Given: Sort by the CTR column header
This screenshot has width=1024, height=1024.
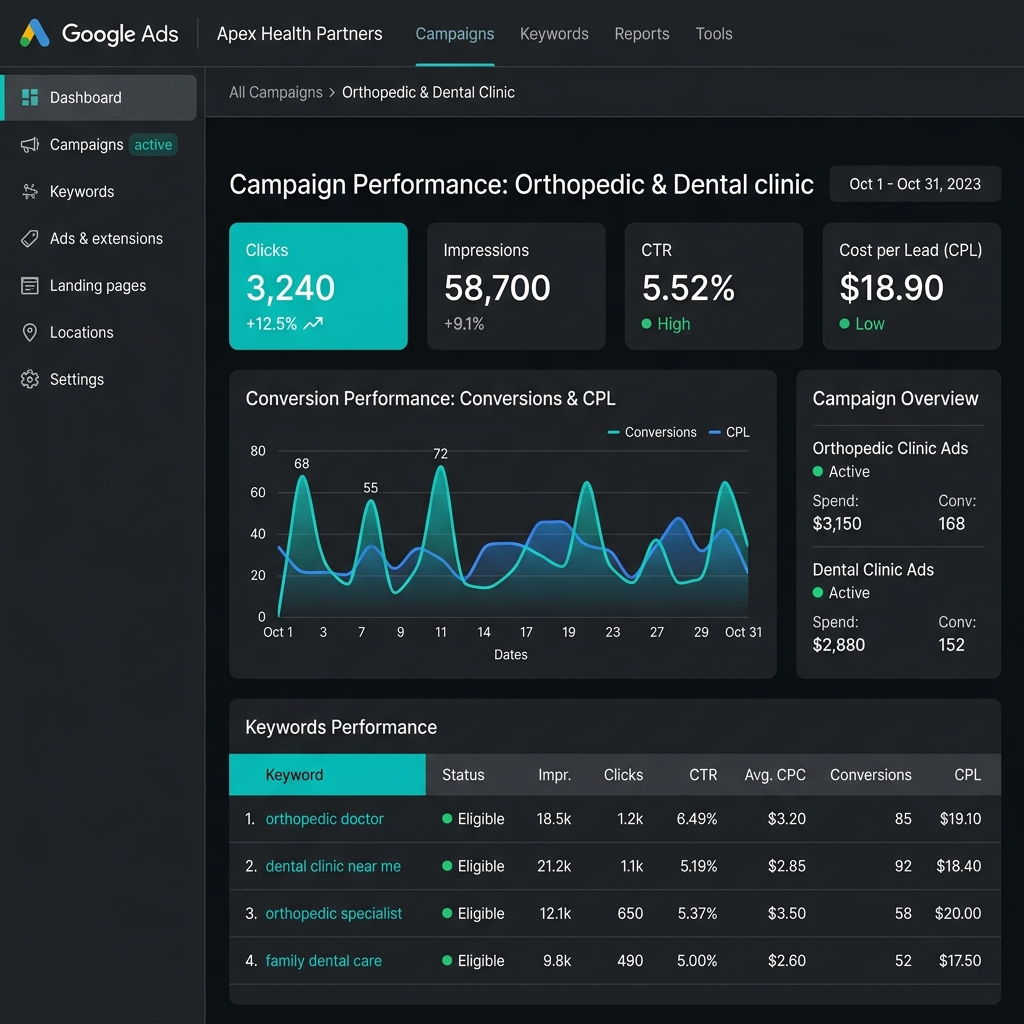Looking at the screenshot, I should pyautogui.click(x=703, y=775).
